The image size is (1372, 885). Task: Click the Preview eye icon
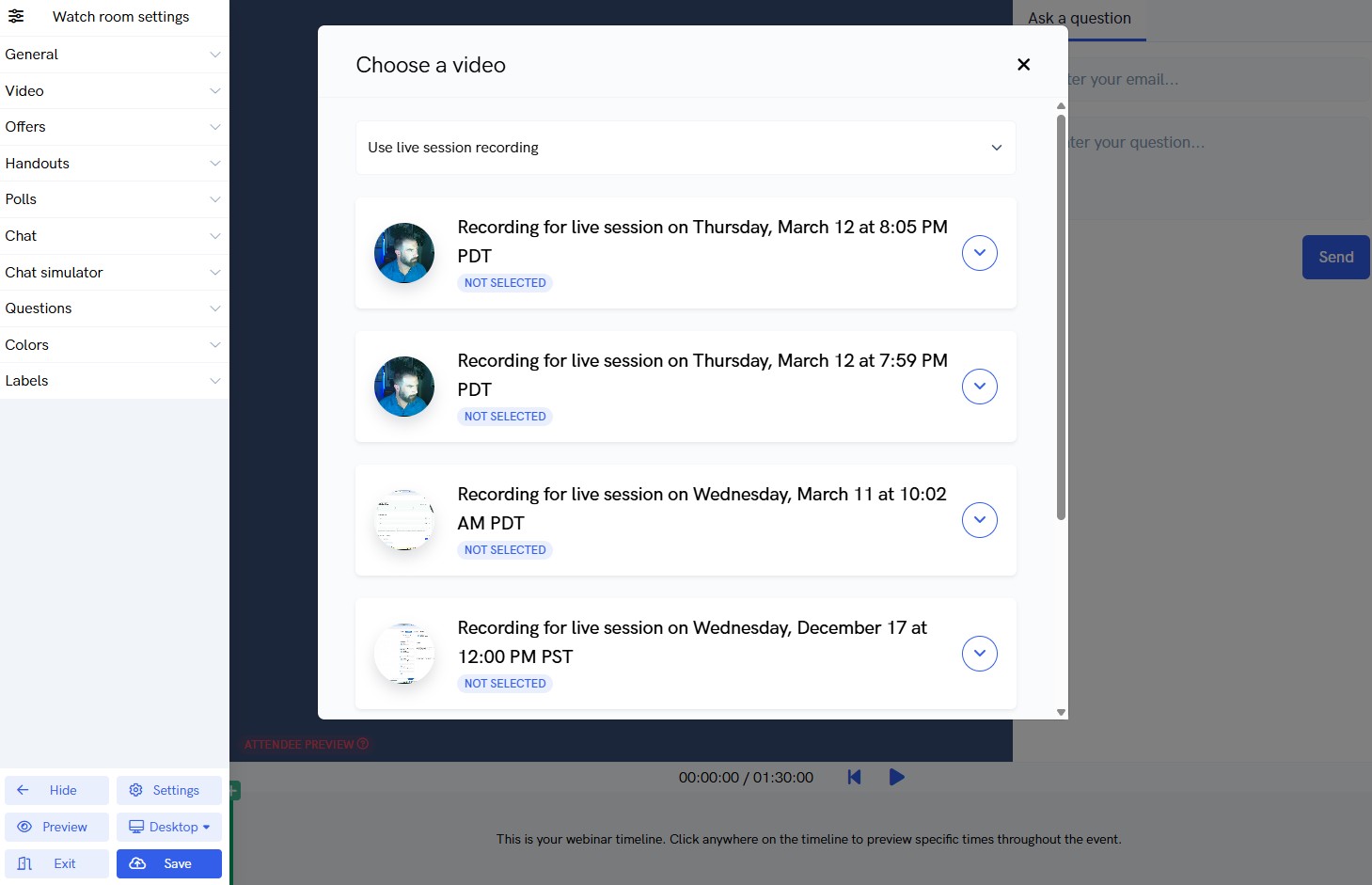[25, 827]
